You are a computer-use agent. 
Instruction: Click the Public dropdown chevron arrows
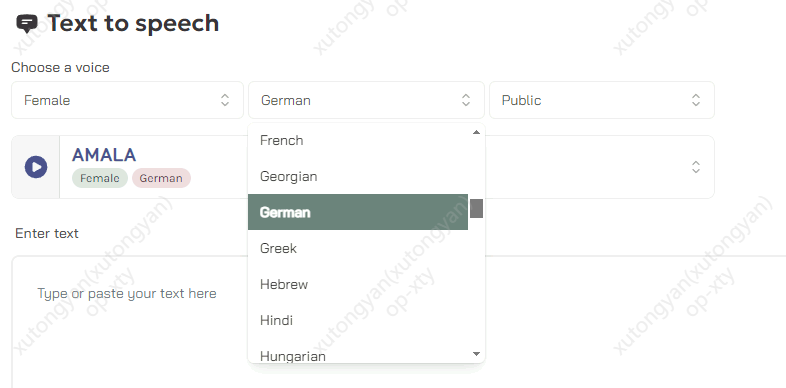point(696,100)
